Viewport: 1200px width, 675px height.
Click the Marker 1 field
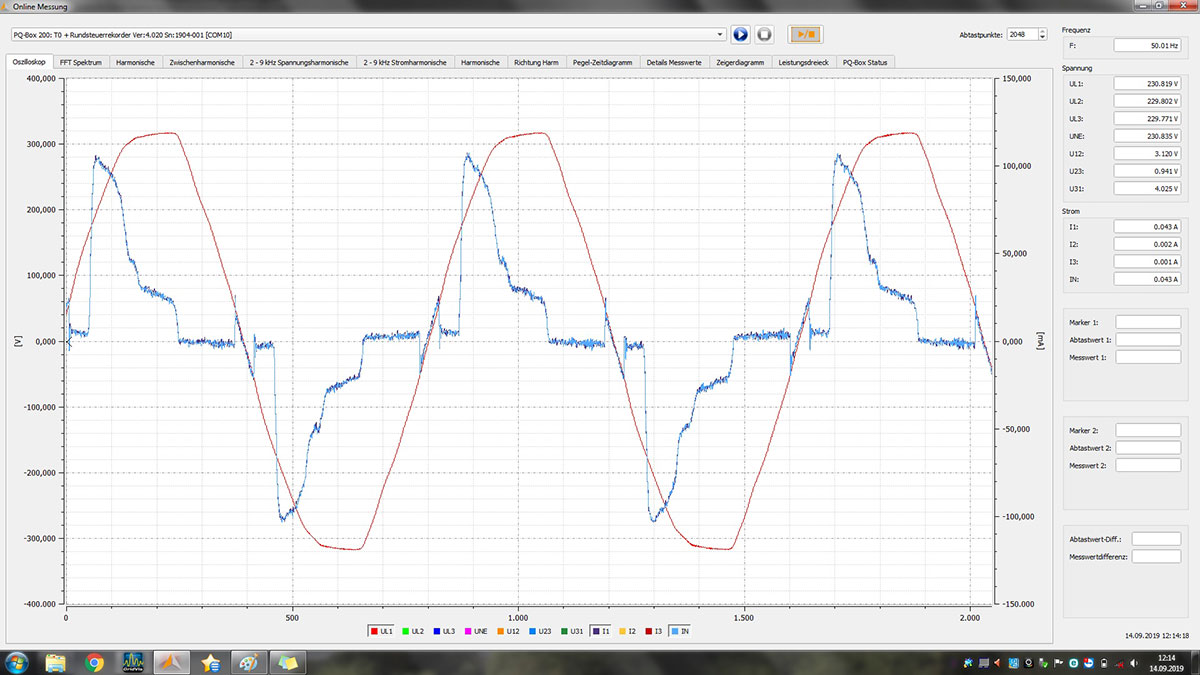(x=1148, y=321)
